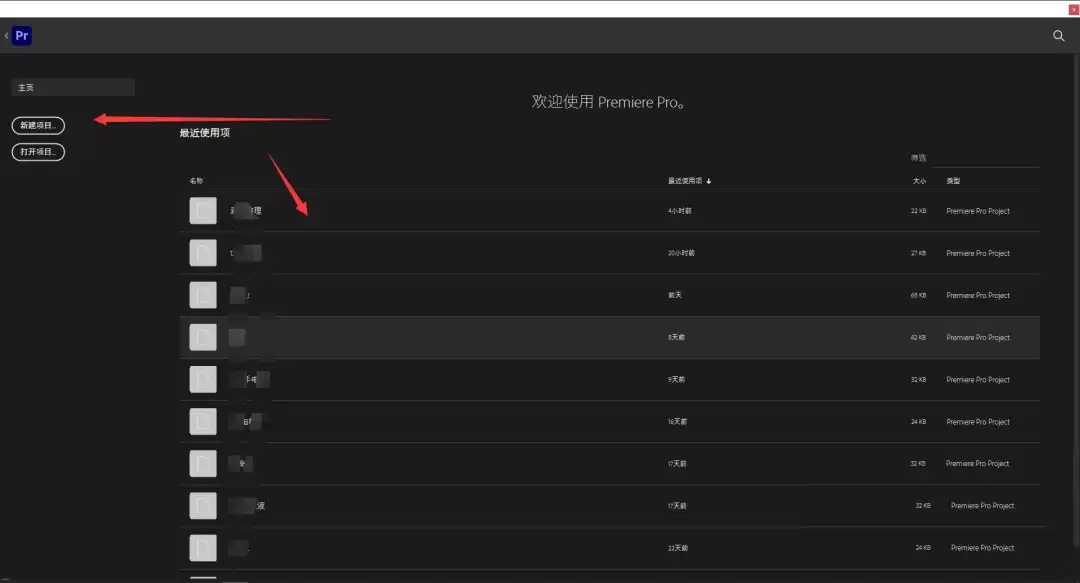Click file icon of project used 前天
The image size is (1080, 583).
(x=203, y=295)
